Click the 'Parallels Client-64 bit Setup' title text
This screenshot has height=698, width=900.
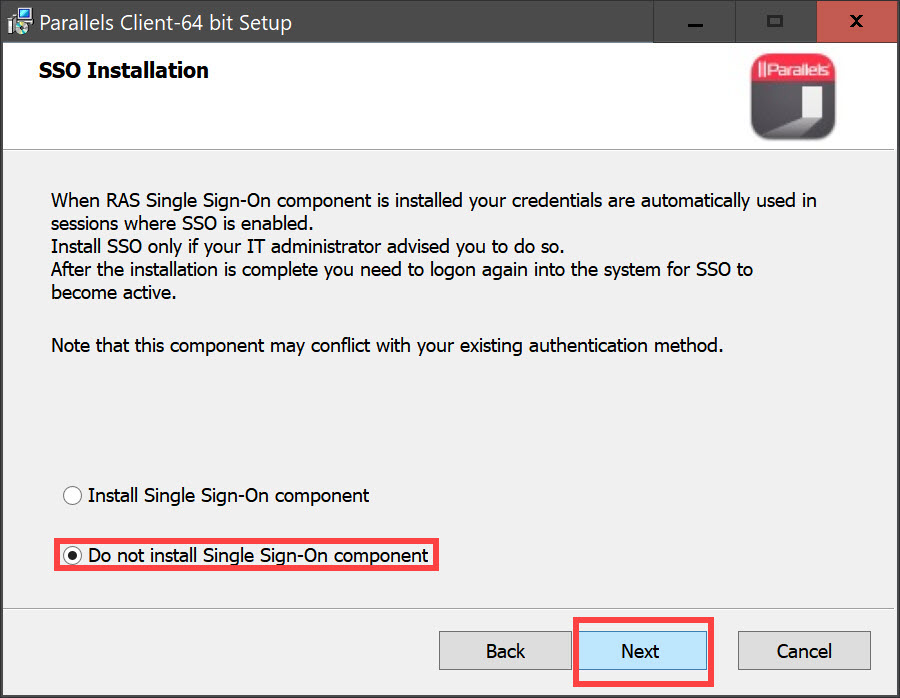(165, 22)
